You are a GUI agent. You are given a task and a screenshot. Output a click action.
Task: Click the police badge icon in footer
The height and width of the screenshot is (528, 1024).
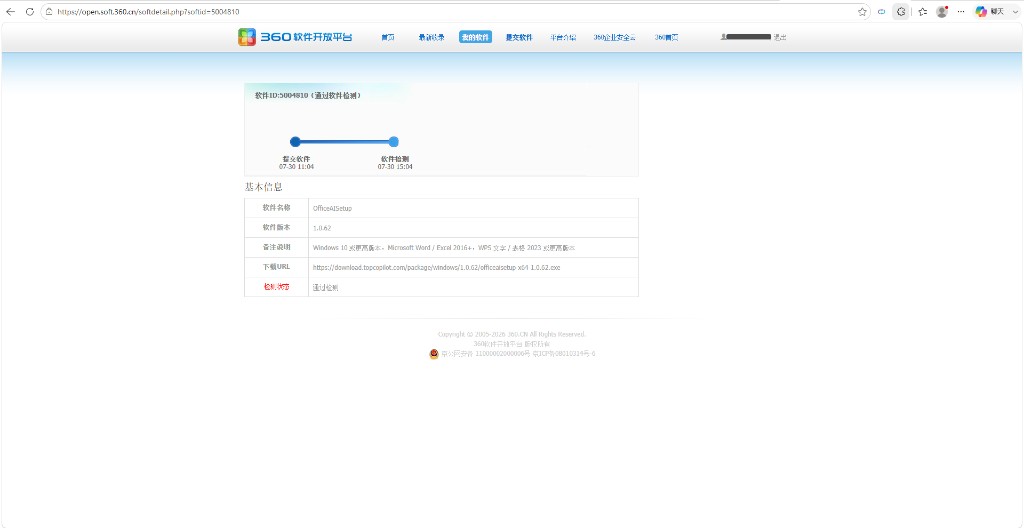[434, 354]
